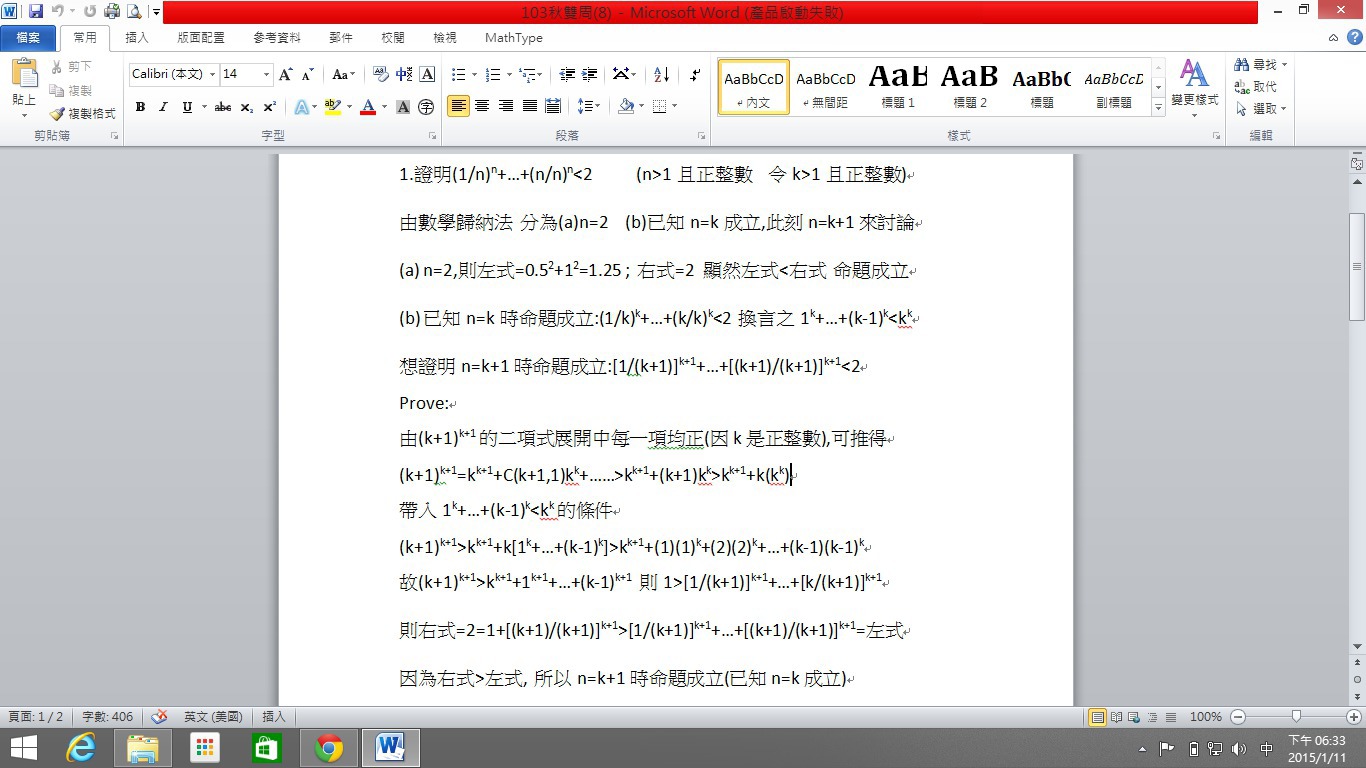Open the 插入 (Insert) ribbon tab
This screenshot has width=1366, height=768.
(x=137, y=38)
